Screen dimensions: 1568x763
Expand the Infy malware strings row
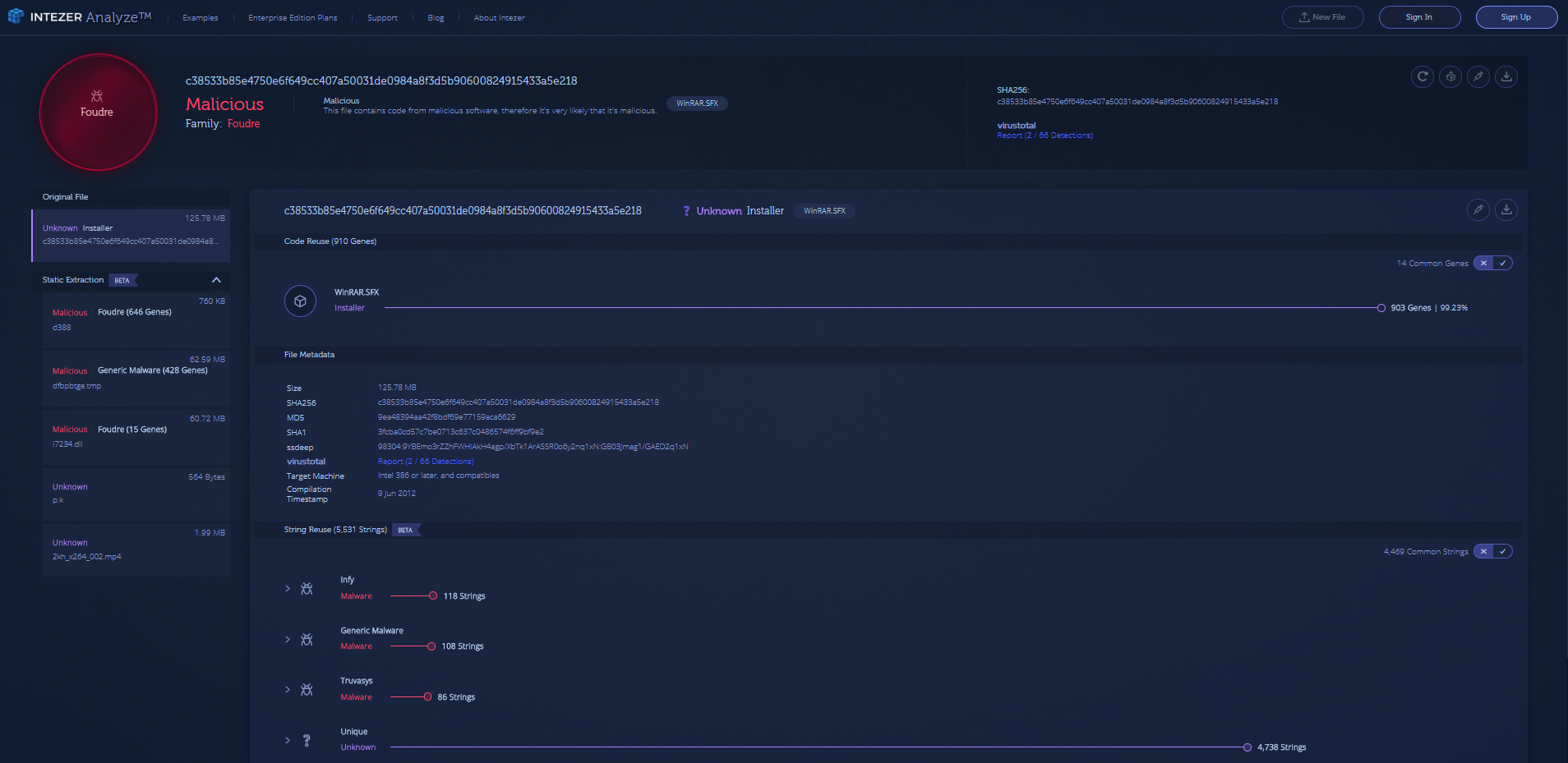click(288, 589)
